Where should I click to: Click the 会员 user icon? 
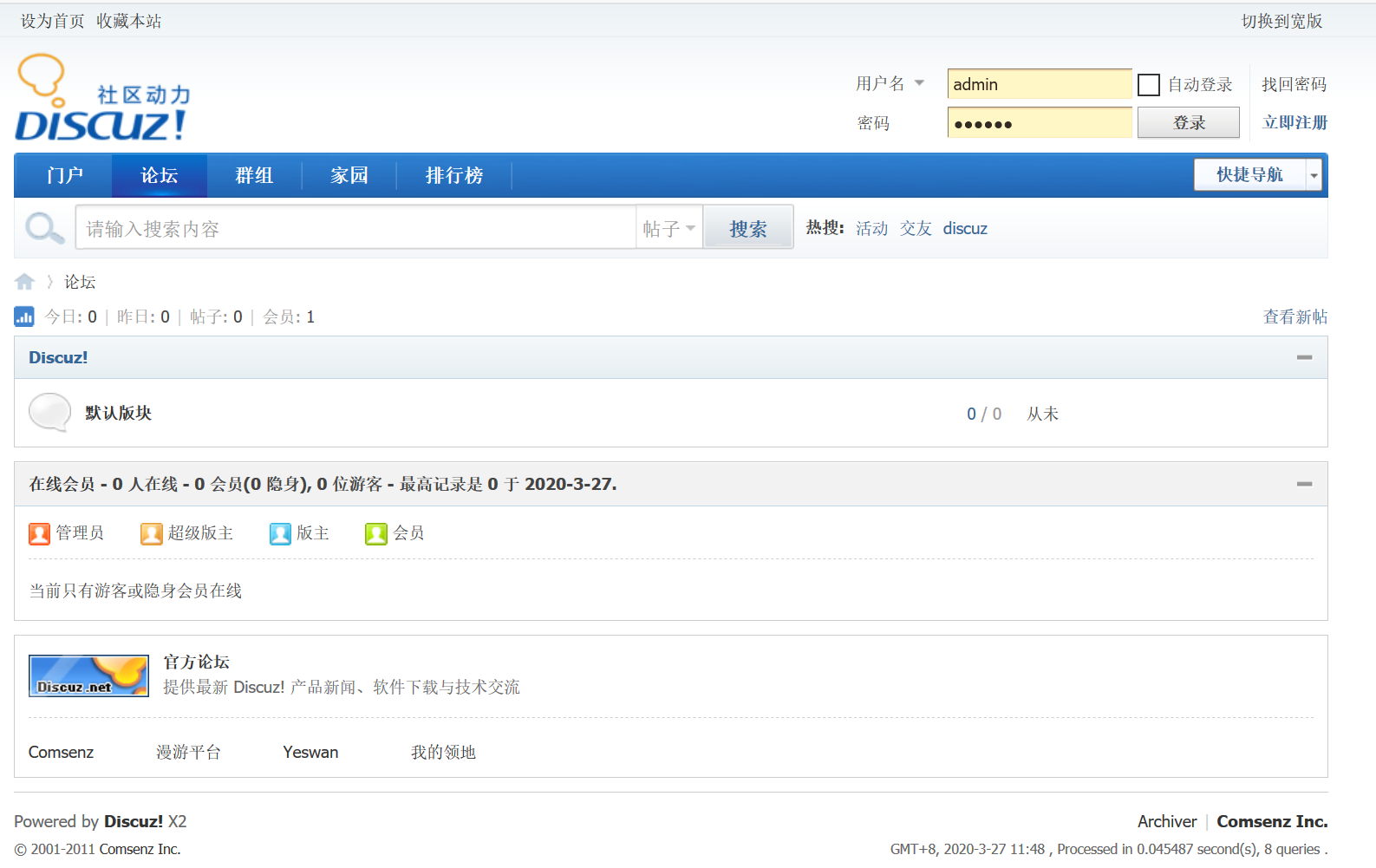(375, 533)
